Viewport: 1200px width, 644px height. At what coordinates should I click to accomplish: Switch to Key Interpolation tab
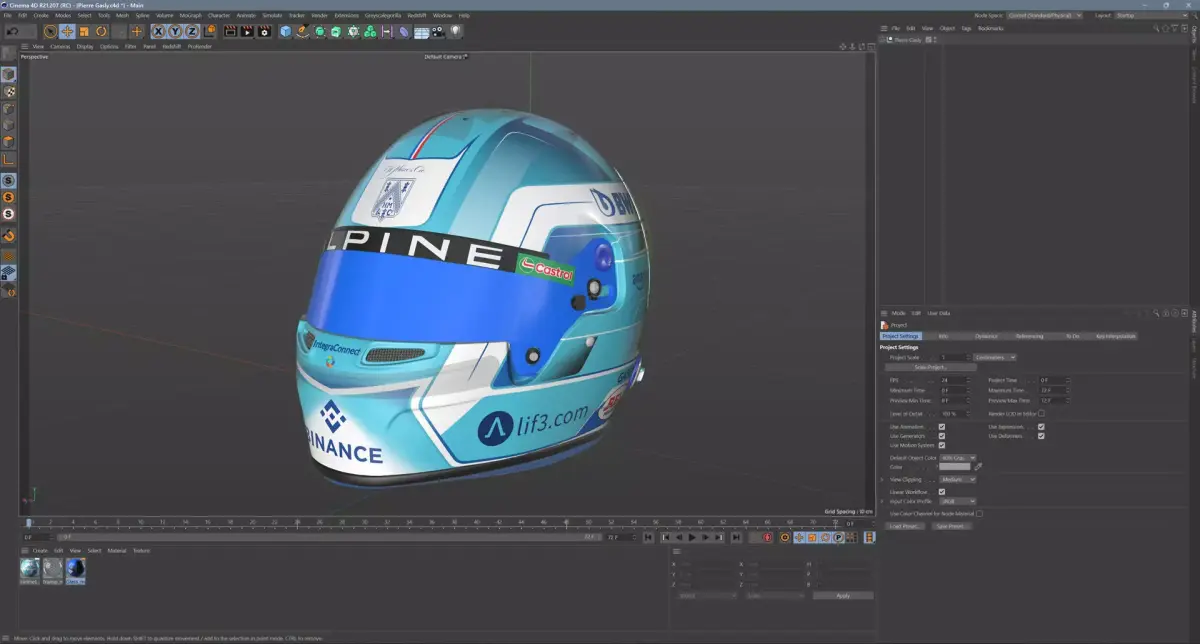pyautogui.click(x=1116, y=336)
